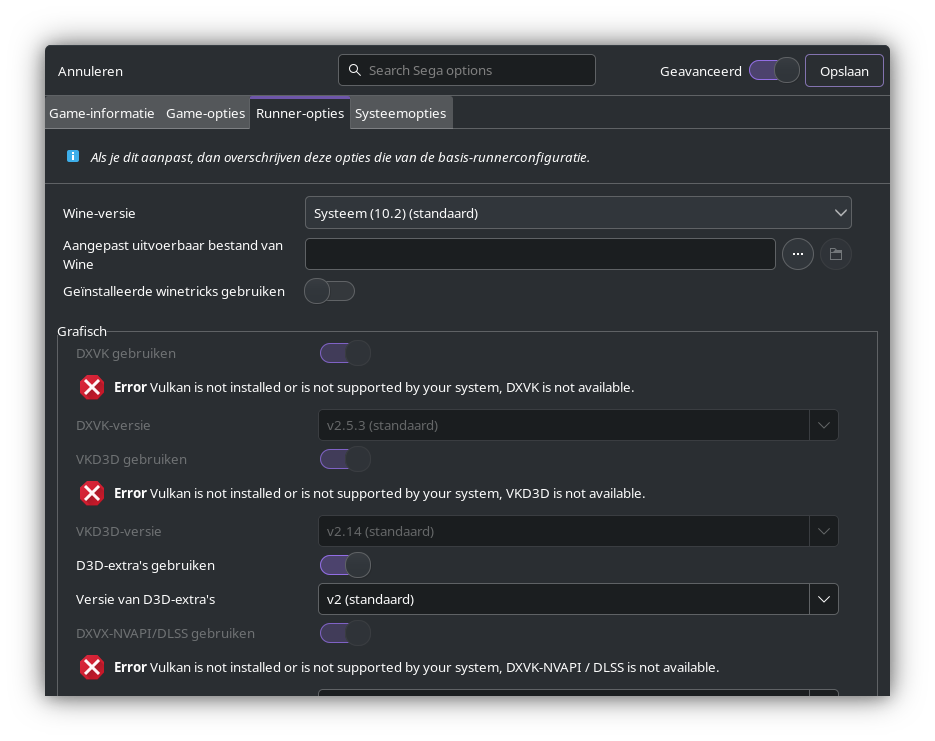The width and height of the screenshot is (935, 741).
Task: Click the custom Wine executable path field
Action: 540,254
